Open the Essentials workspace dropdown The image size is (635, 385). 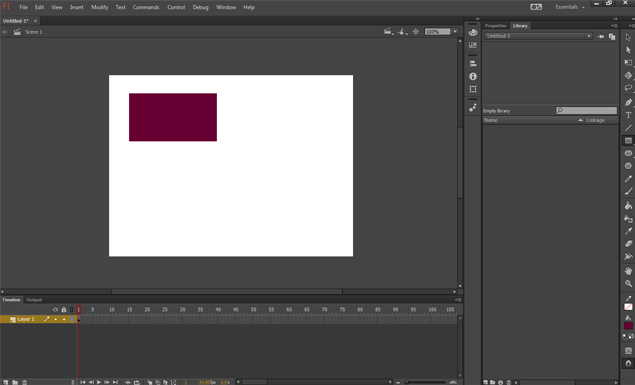pyautogui.click(x=569, y=7)
